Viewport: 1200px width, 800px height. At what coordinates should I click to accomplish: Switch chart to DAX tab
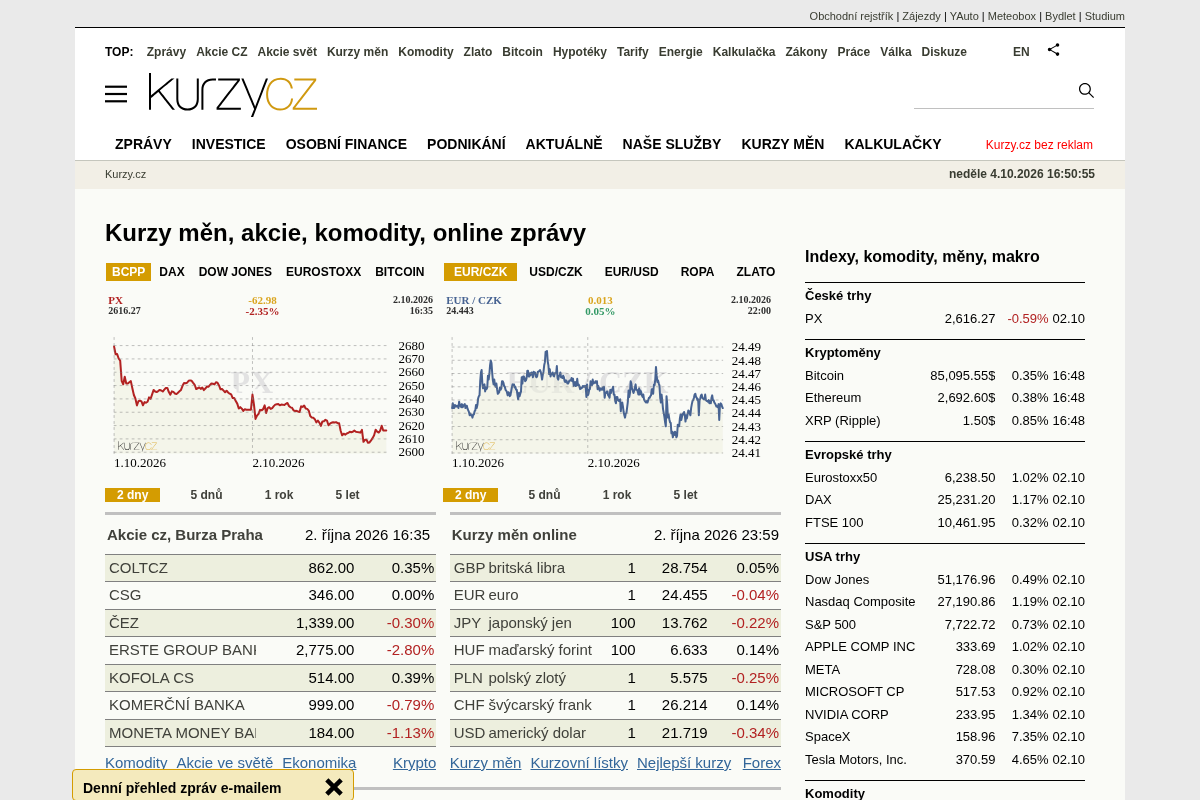pyautogui.click(x=172, y=272)
